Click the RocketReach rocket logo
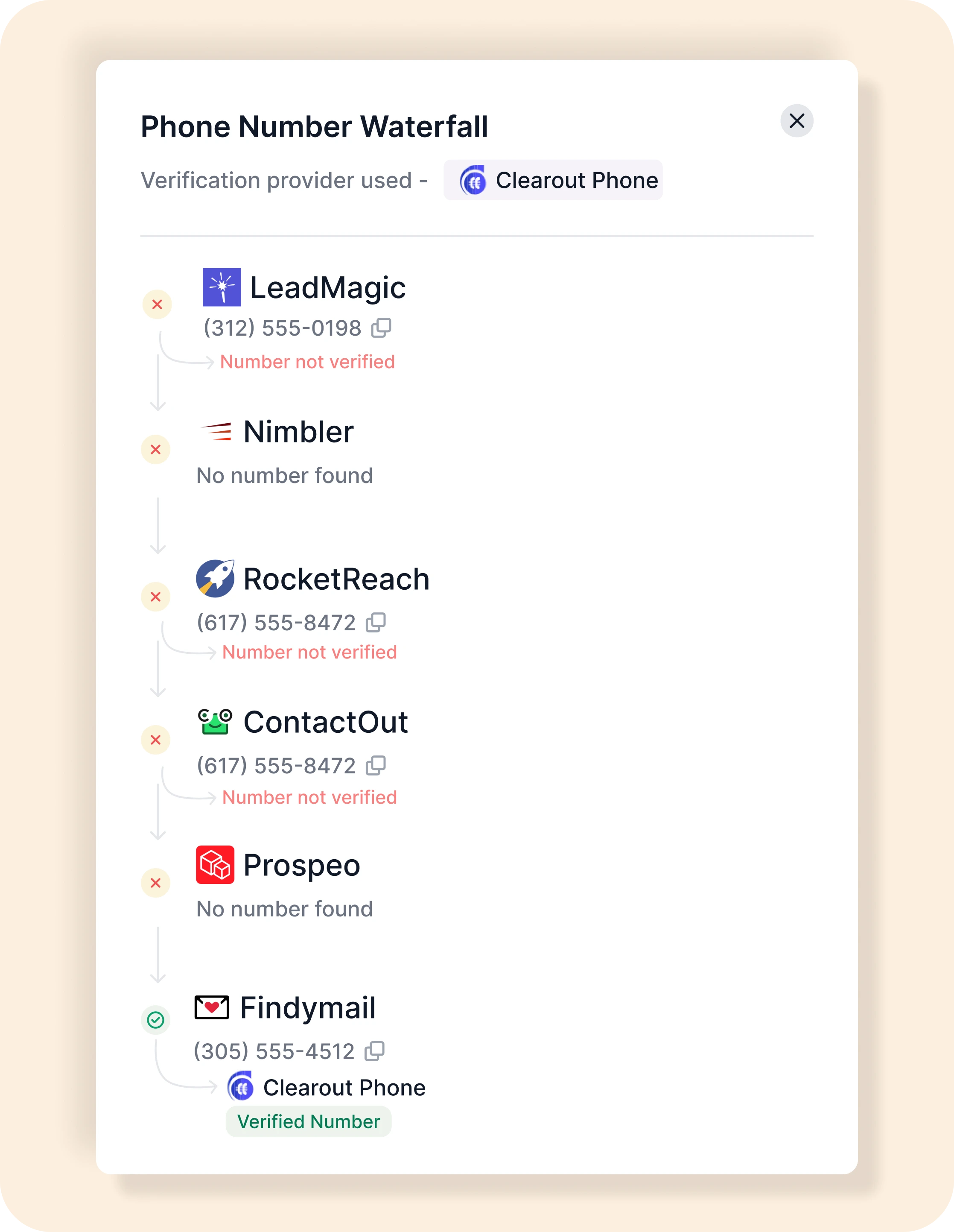This screenshot has height=1232, width=954. pos(215,578)
